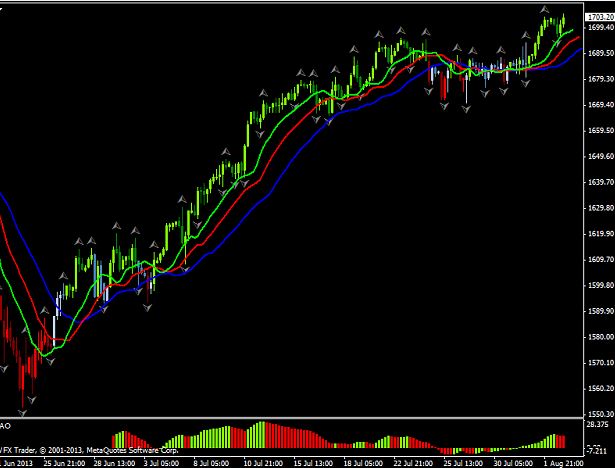Select the 1619.90 price axis label
This screenshot has height=468, width=615.
(x=601, y=234)
